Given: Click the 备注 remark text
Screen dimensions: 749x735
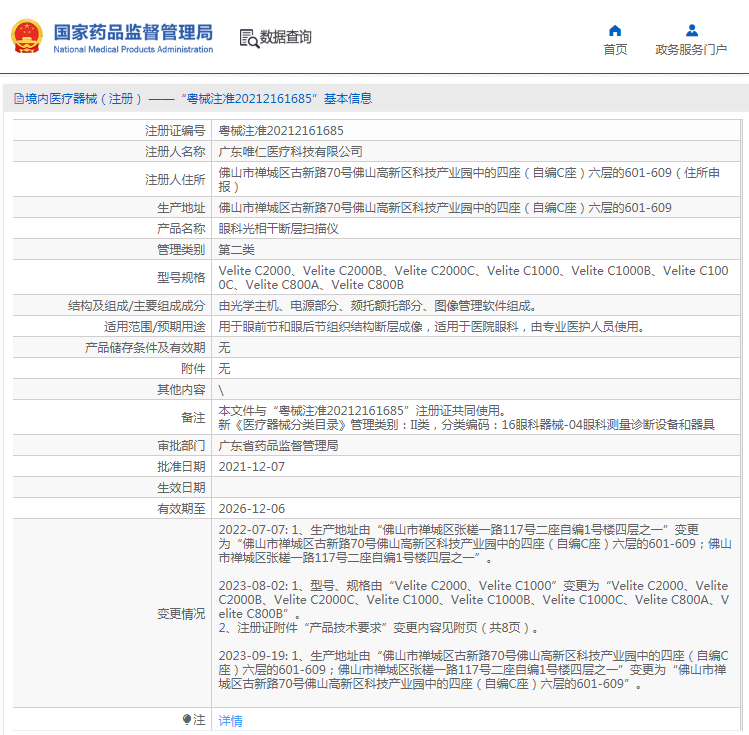Looking at the screenshot, I should (466, 417).
